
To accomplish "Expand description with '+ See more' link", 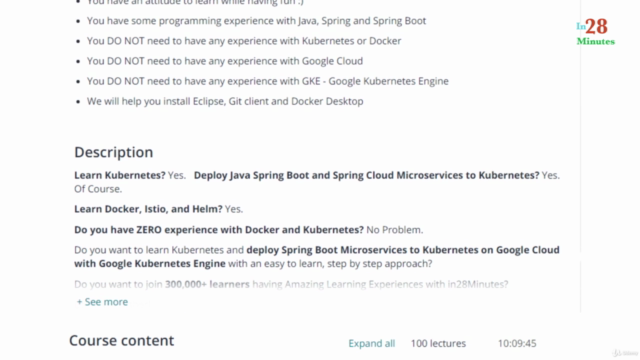I will tap(102, 302).
